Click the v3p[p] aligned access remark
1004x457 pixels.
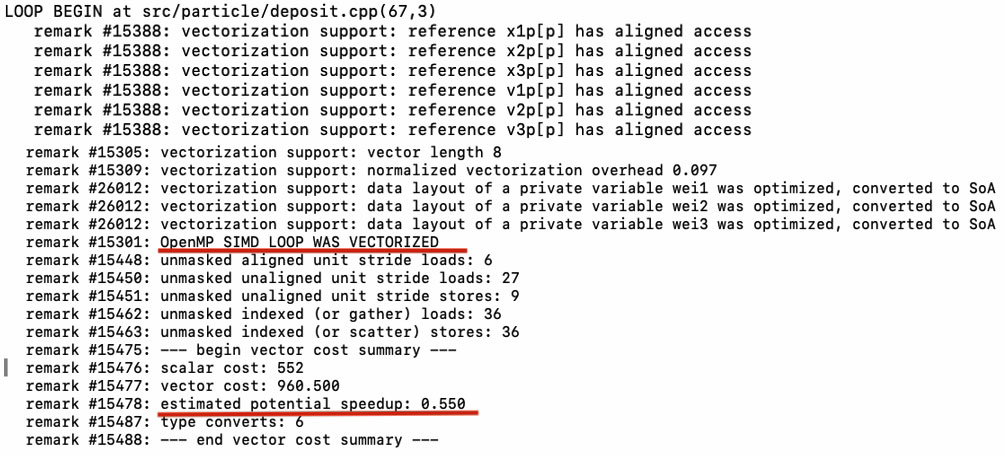(x=392, y=131)
